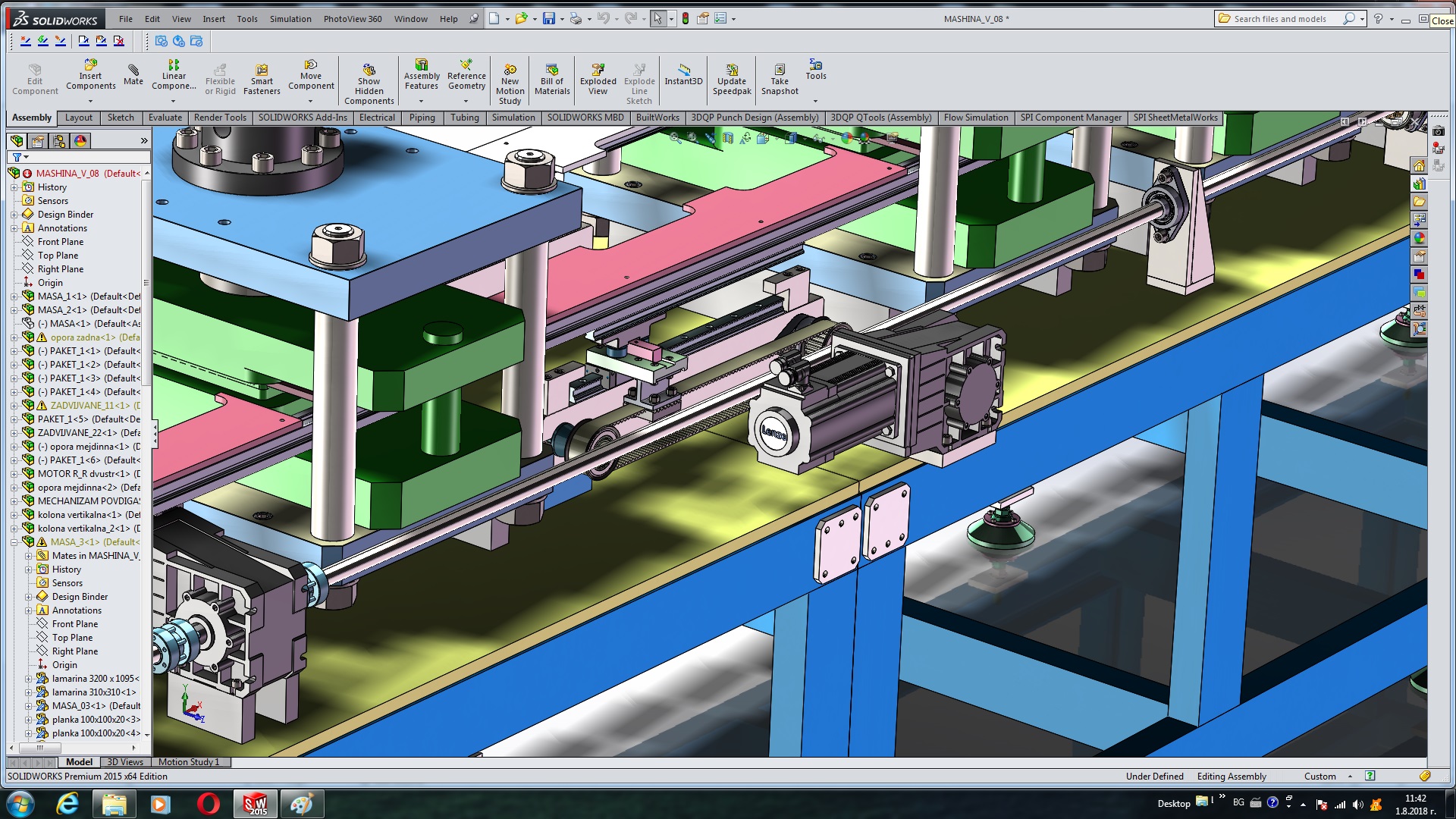
Task: Click the Exploded View icon
Action: coord(598,71)
